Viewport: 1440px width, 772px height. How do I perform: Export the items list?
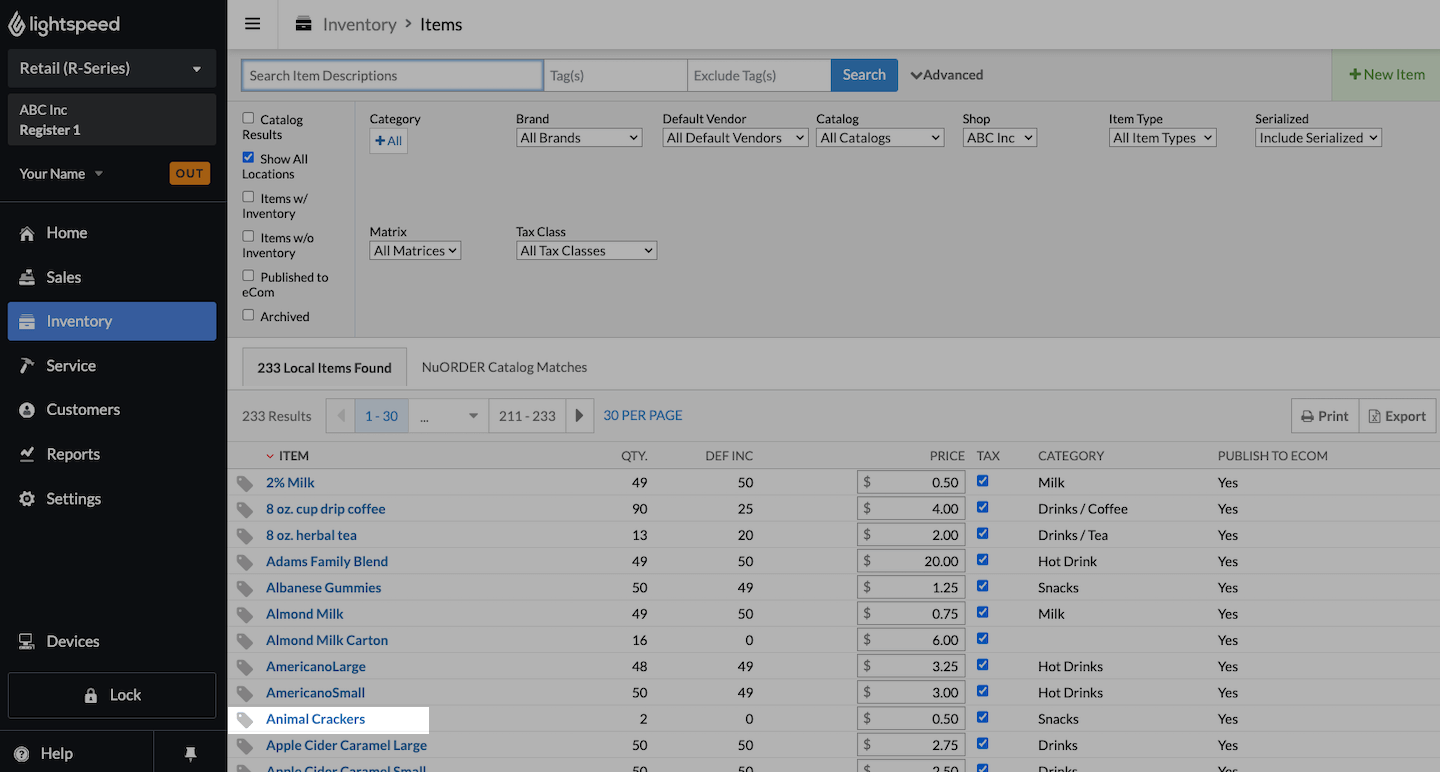[1397, 416]
